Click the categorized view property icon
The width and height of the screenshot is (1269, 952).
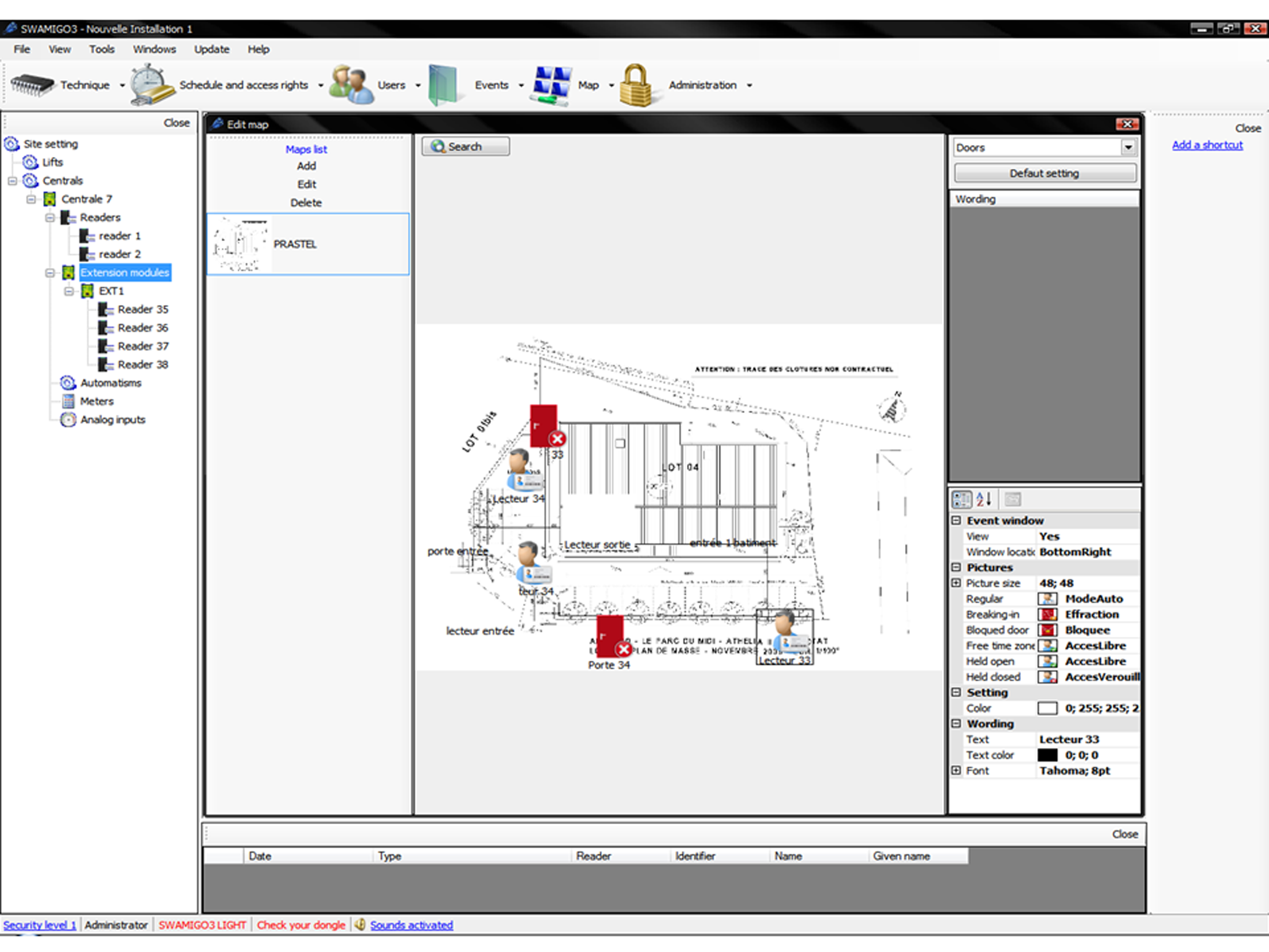pyautogui.click(x=962, y=499)
